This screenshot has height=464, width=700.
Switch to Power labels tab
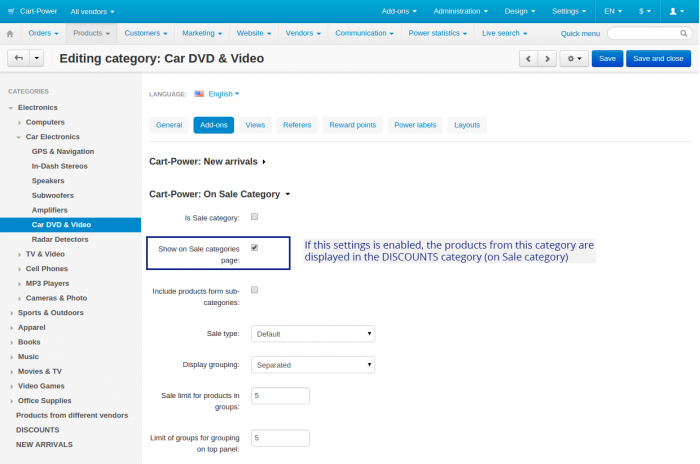[415, 125]
